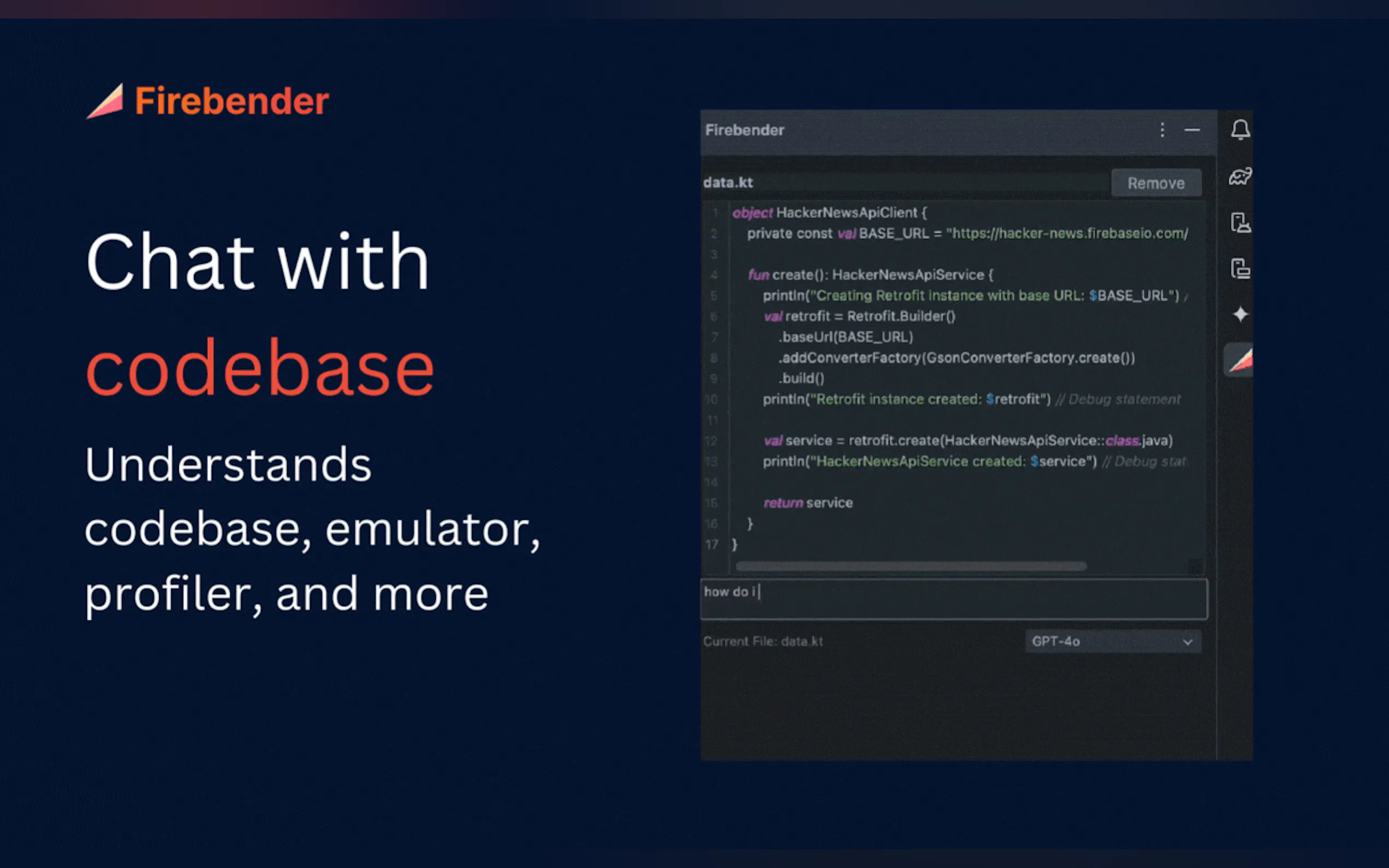The height and width of the screenshot is (868, 1389).
Task: Click the data.kt file label
Action: click(727, 183)
